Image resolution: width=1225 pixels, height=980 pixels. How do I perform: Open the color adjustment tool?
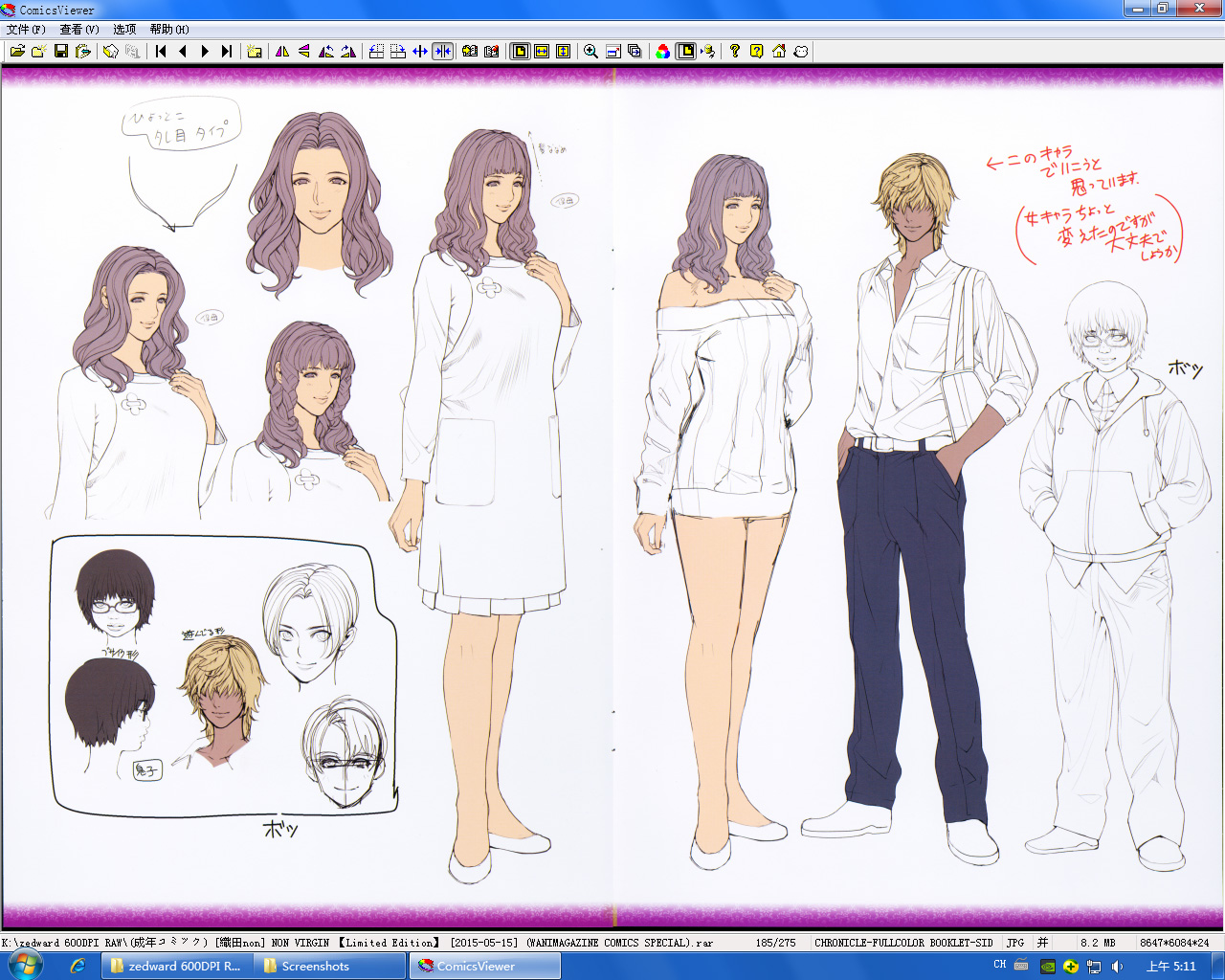pyautogui.click(x=662, y=52)
